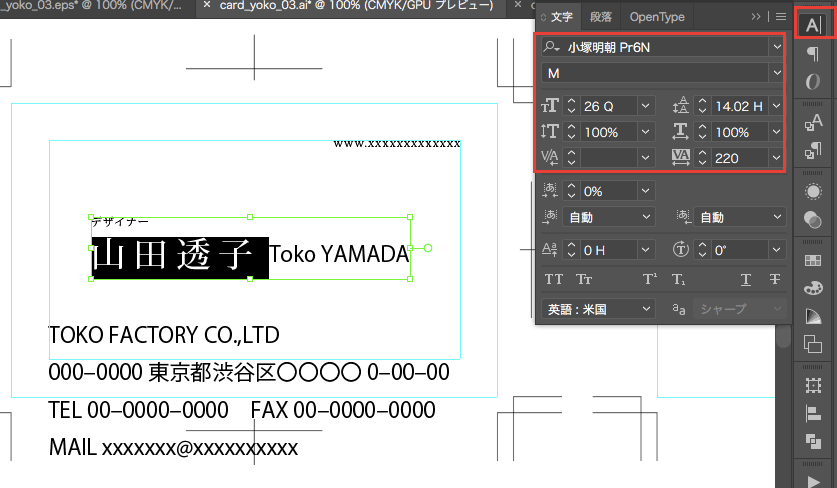The image size is (837, 488).
Task: Toggle Underline text formatting
Action: click(x=745, y=279)
